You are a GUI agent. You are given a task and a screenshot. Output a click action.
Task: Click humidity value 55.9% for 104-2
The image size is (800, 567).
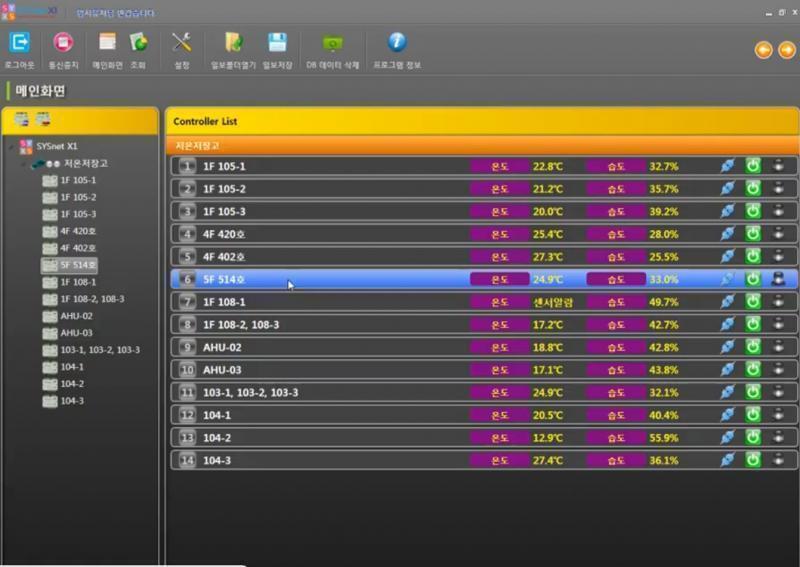(664, 438)
